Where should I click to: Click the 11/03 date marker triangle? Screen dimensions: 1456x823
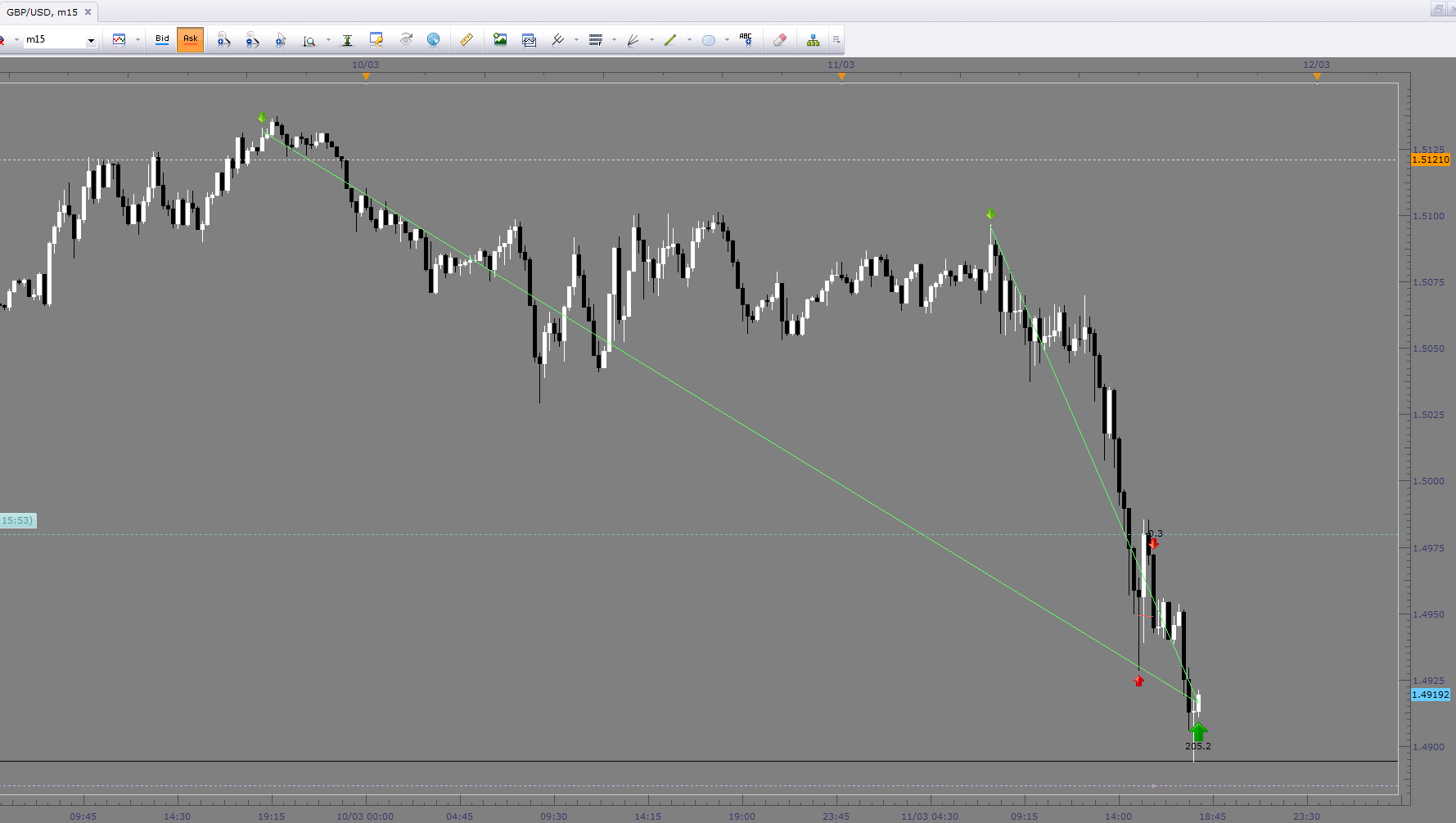(x=841, y=78)
